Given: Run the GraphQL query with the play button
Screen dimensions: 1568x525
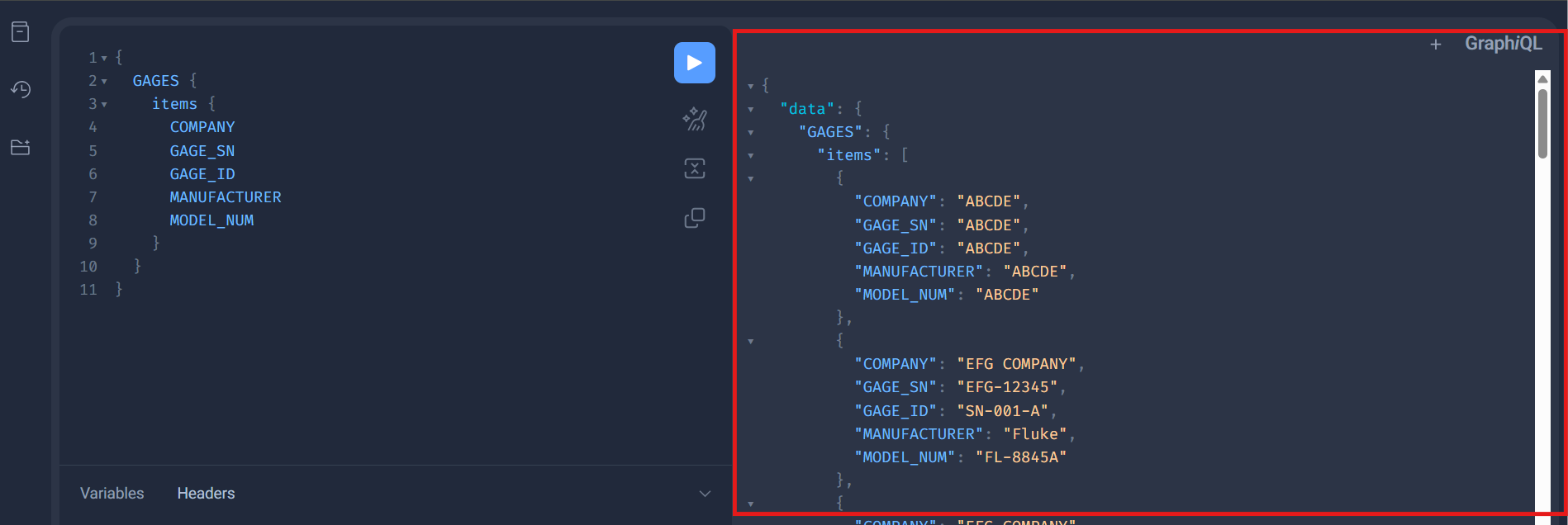Looking at the screenshot, I should coord(695,63).
